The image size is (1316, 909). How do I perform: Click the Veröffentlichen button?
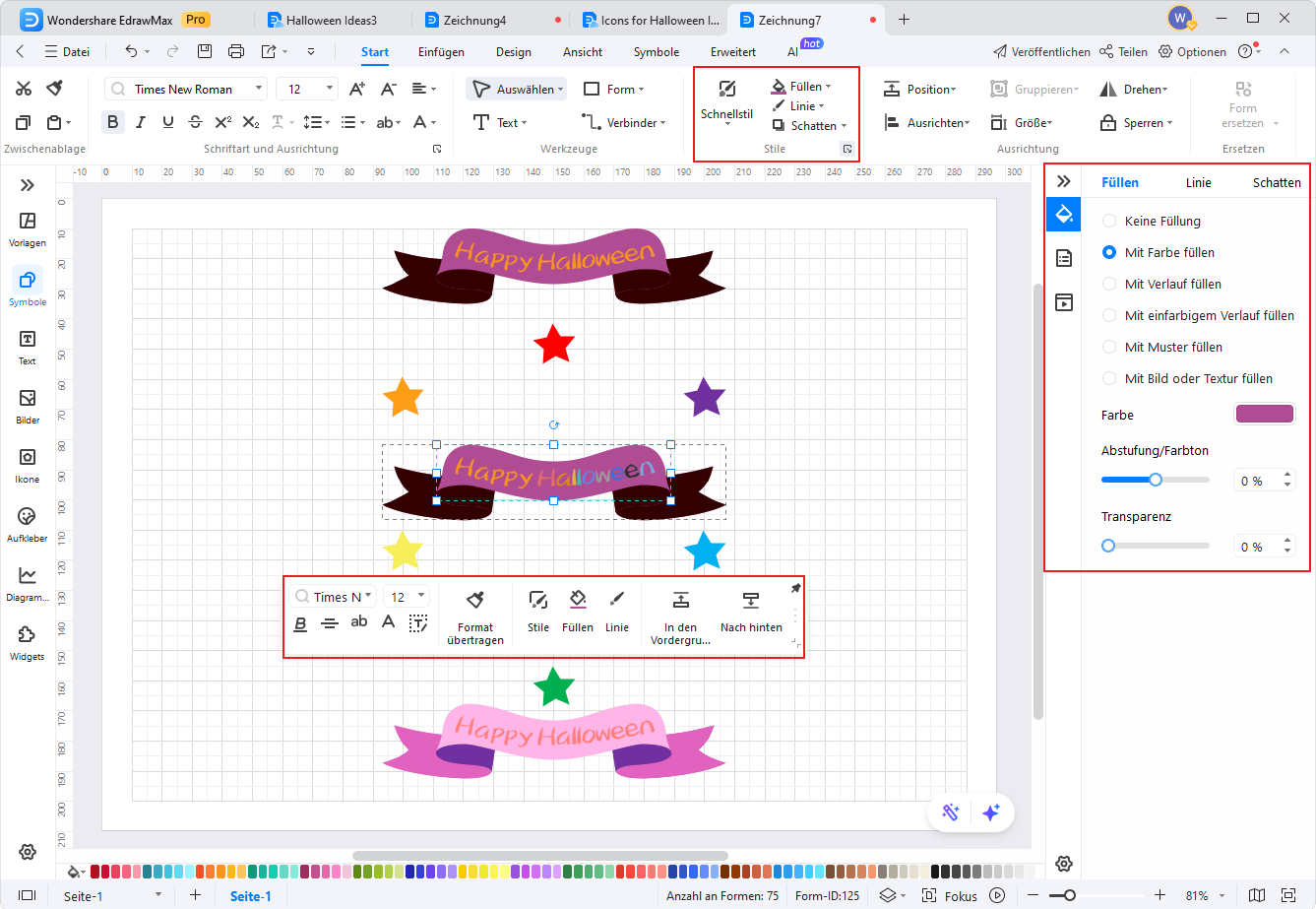tap(1041, 52)
